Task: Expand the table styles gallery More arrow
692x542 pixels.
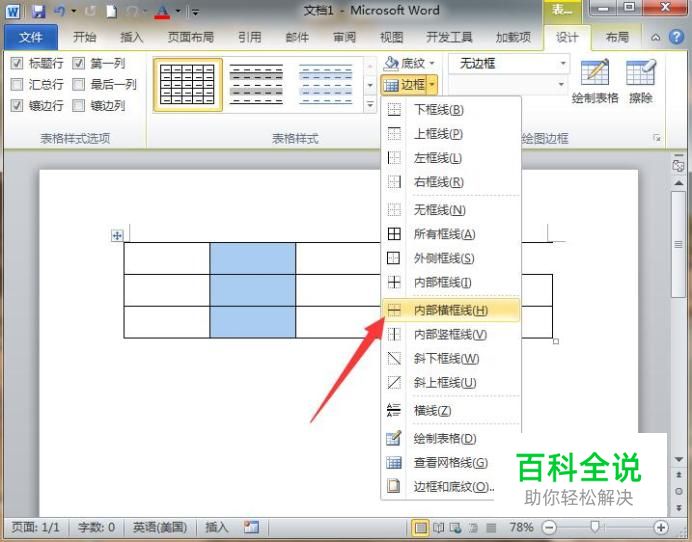Action: tap(370, 105)
